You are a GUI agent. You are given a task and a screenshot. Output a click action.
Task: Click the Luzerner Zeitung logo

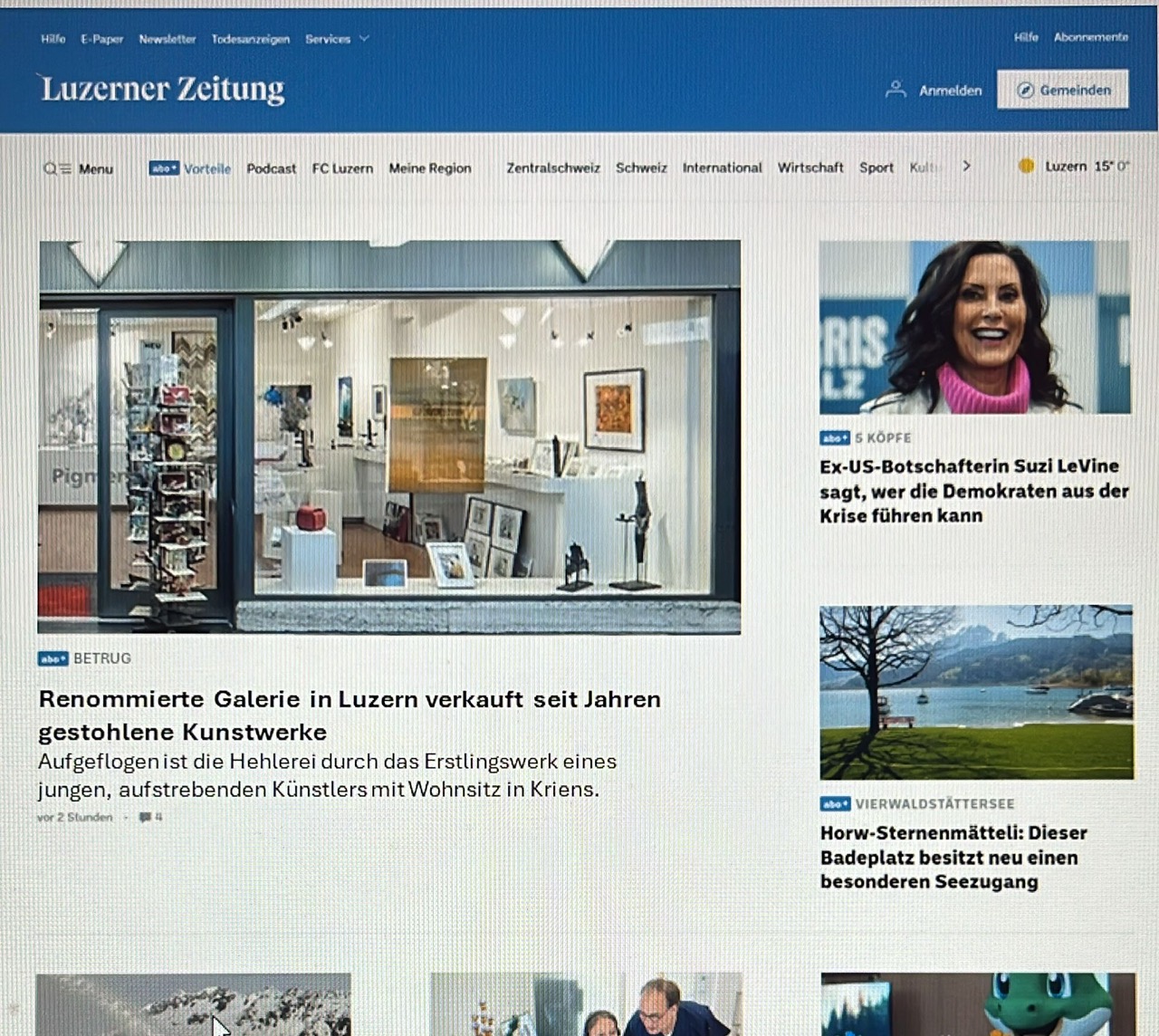[163, 89]
